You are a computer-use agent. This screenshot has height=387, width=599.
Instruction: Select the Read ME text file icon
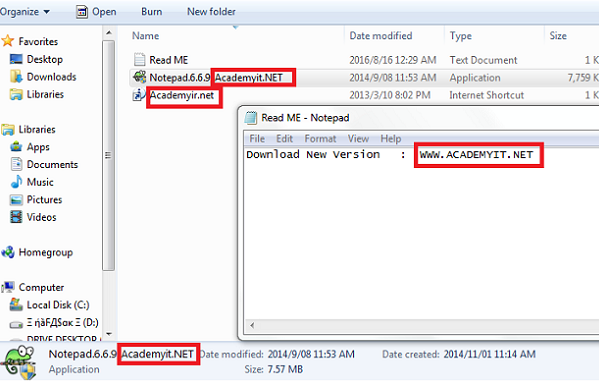pos(139,60)
